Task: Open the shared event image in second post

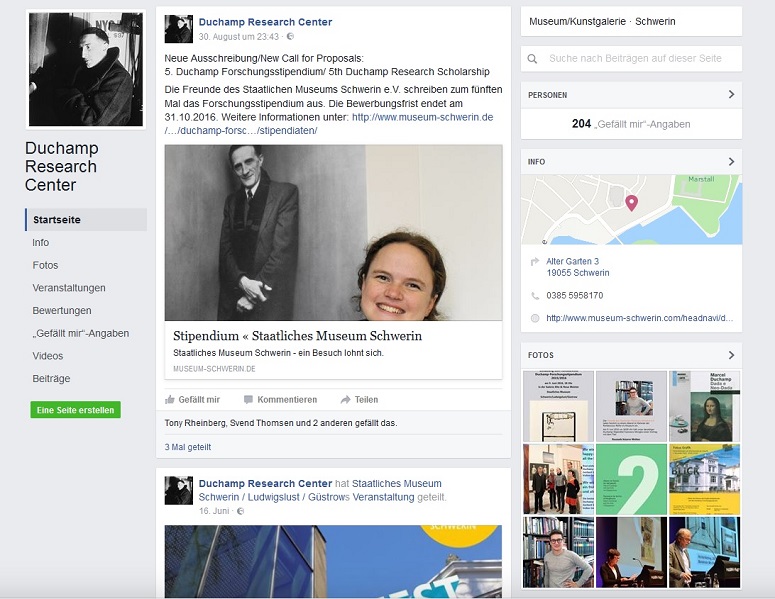Action: coord(334,561)
